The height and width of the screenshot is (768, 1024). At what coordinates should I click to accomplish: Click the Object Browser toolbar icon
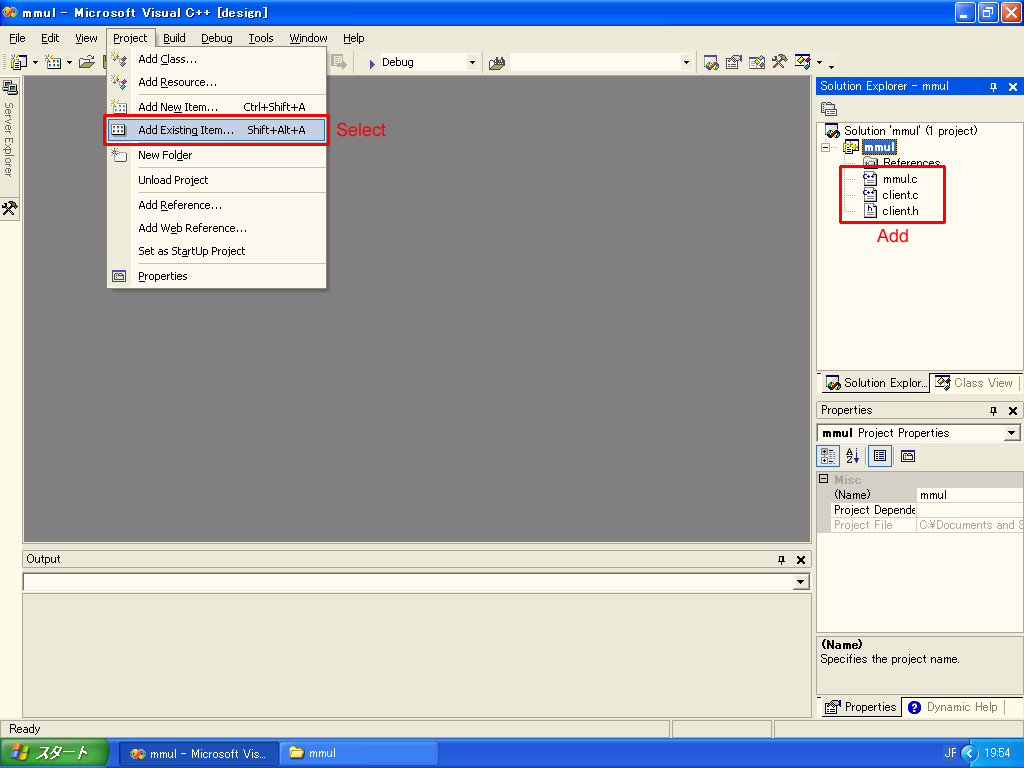(756, 63)
